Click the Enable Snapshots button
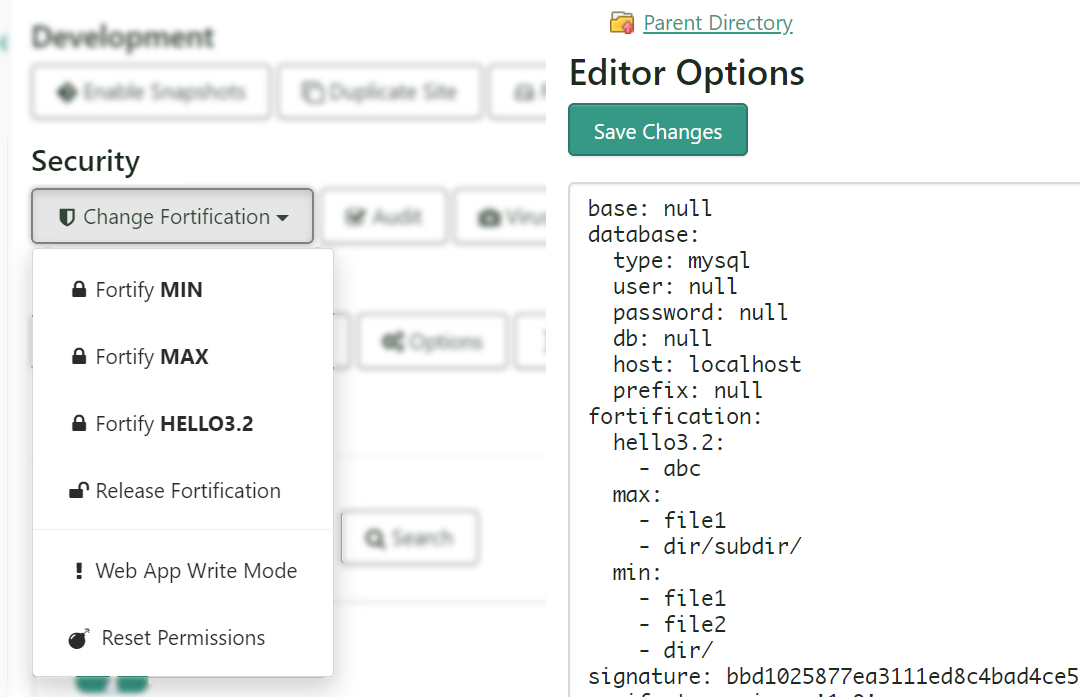Image resolution: width=1080 pixels, height=697 pixels. pyautogui.click(x=151, y=93)
